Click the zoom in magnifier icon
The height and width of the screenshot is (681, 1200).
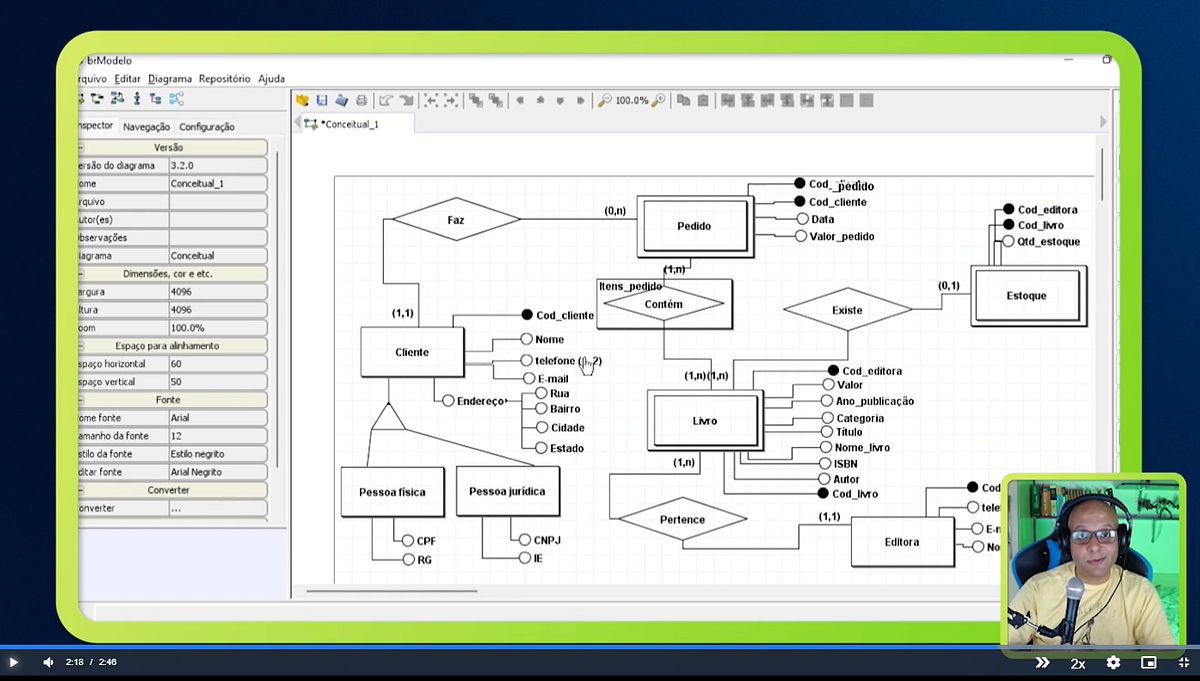(657, 100)
